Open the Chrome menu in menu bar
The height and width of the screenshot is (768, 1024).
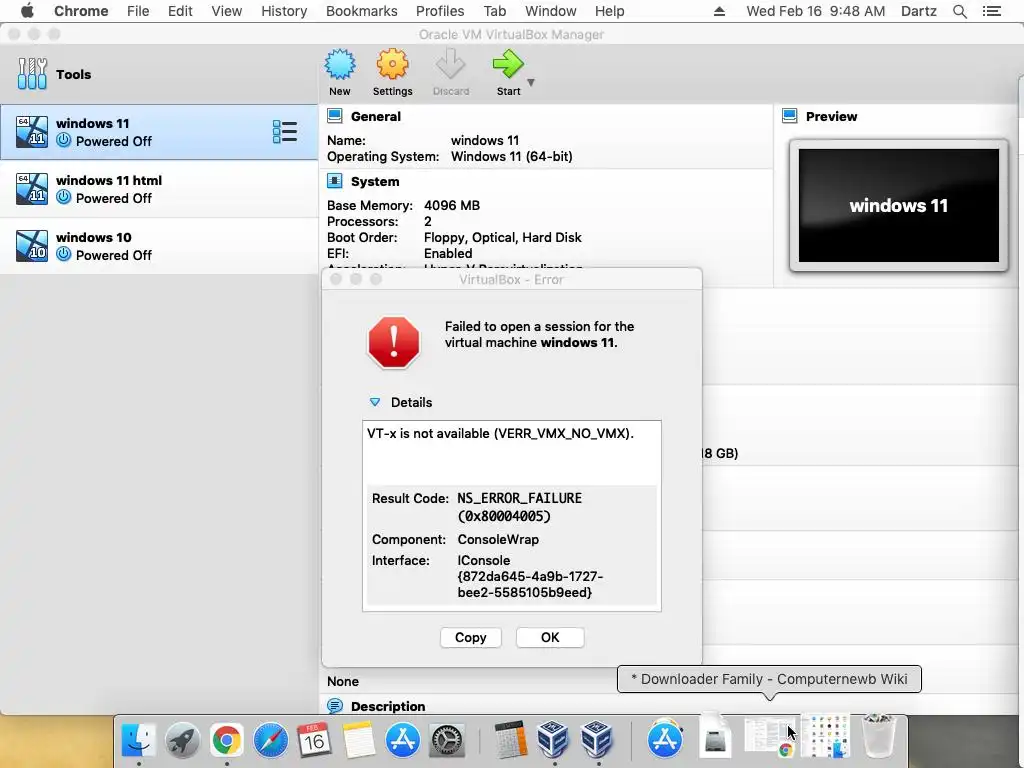pos(81,11)
